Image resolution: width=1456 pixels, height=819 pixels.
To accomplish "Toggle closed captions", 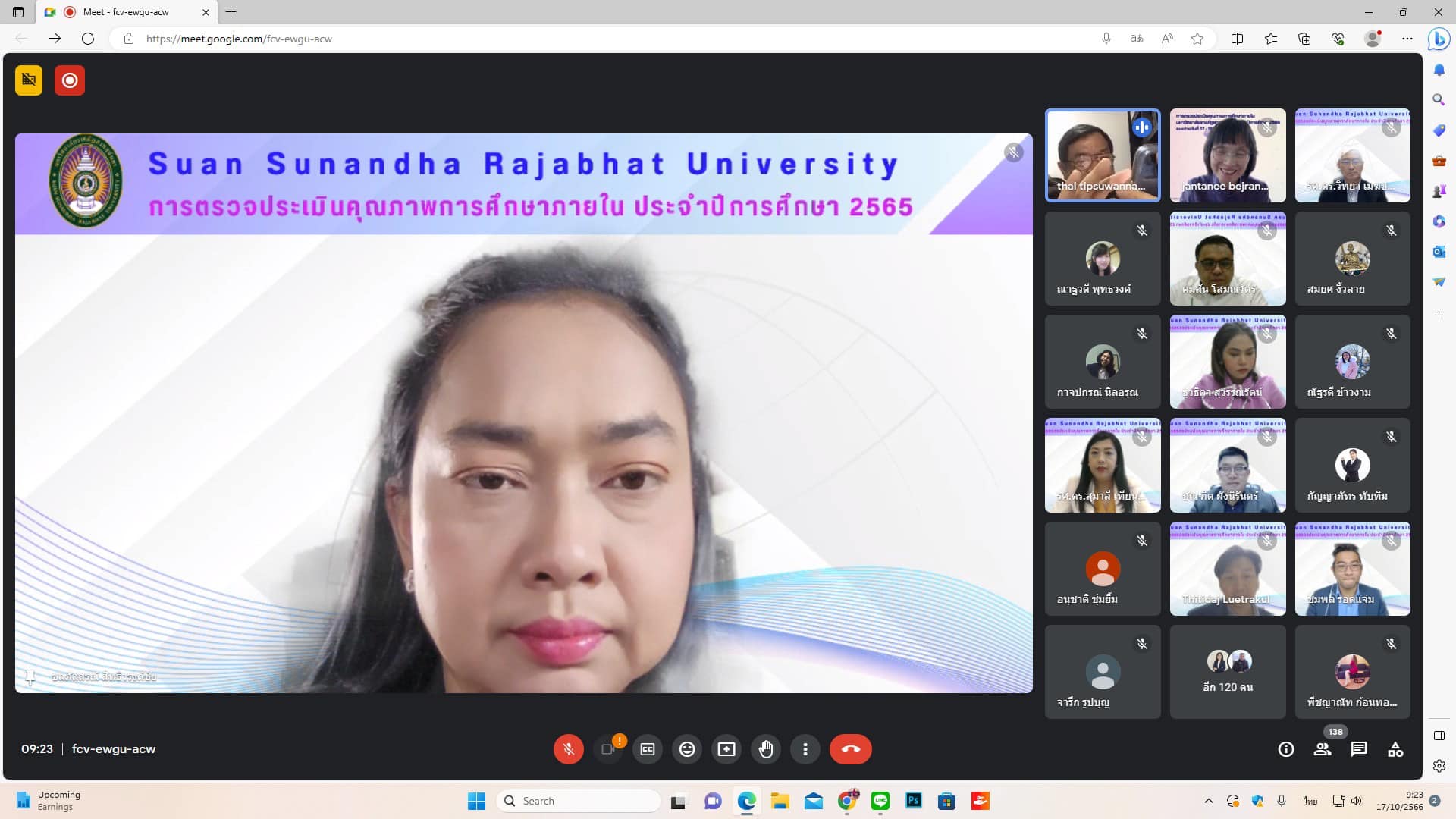I will [x=648, y=749].
